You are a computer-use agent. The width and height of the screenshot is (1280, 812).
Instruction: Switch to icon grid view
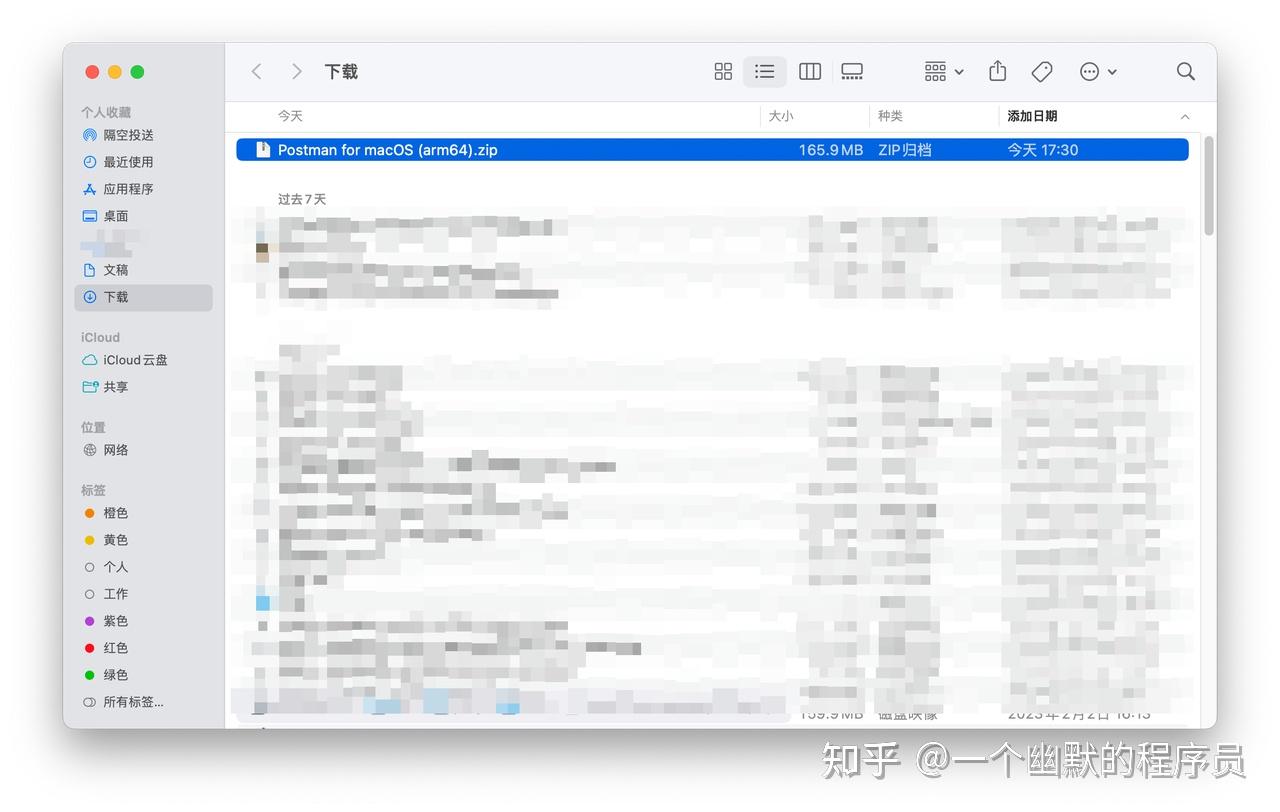[722, 71]
